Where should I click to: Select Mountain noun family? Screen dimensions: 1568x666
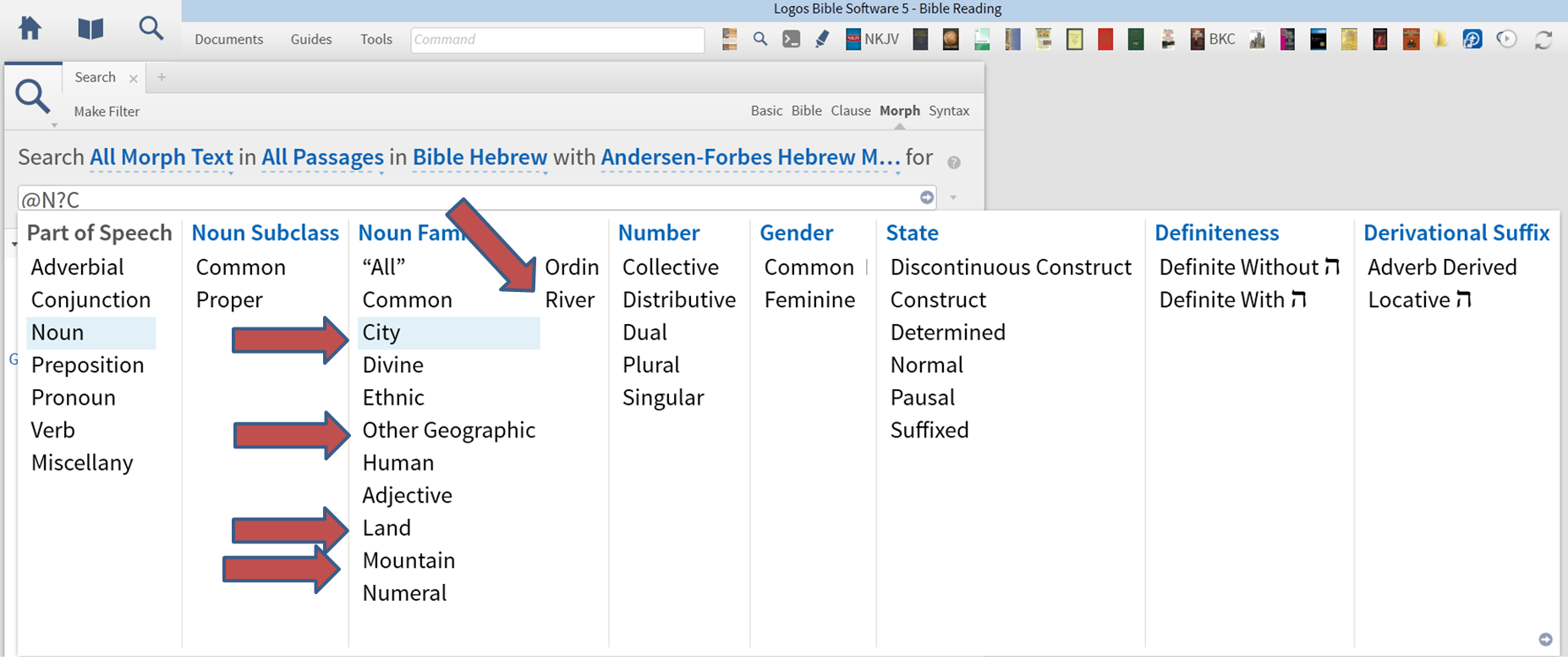point(408,560)
